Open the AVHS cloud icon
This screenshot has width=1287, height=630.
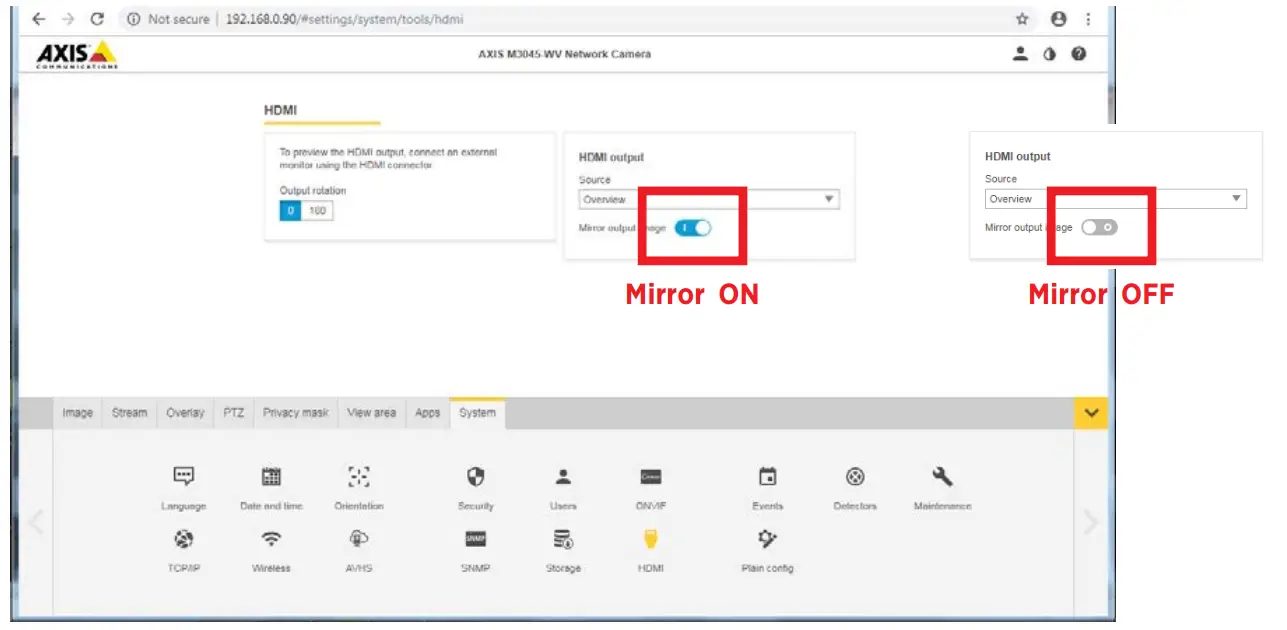click(359, 539)
